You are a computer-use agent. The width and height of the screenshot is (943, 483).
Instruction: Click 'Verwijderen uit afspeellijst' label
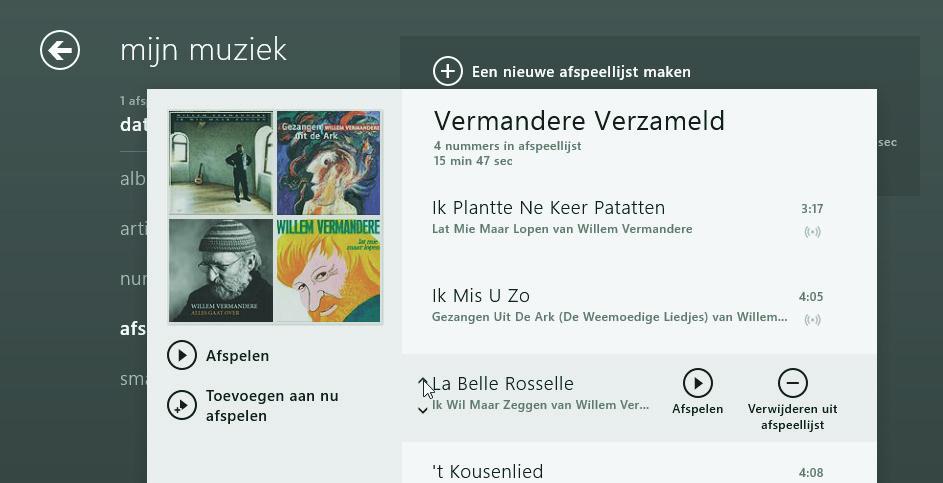coord(793,417)
